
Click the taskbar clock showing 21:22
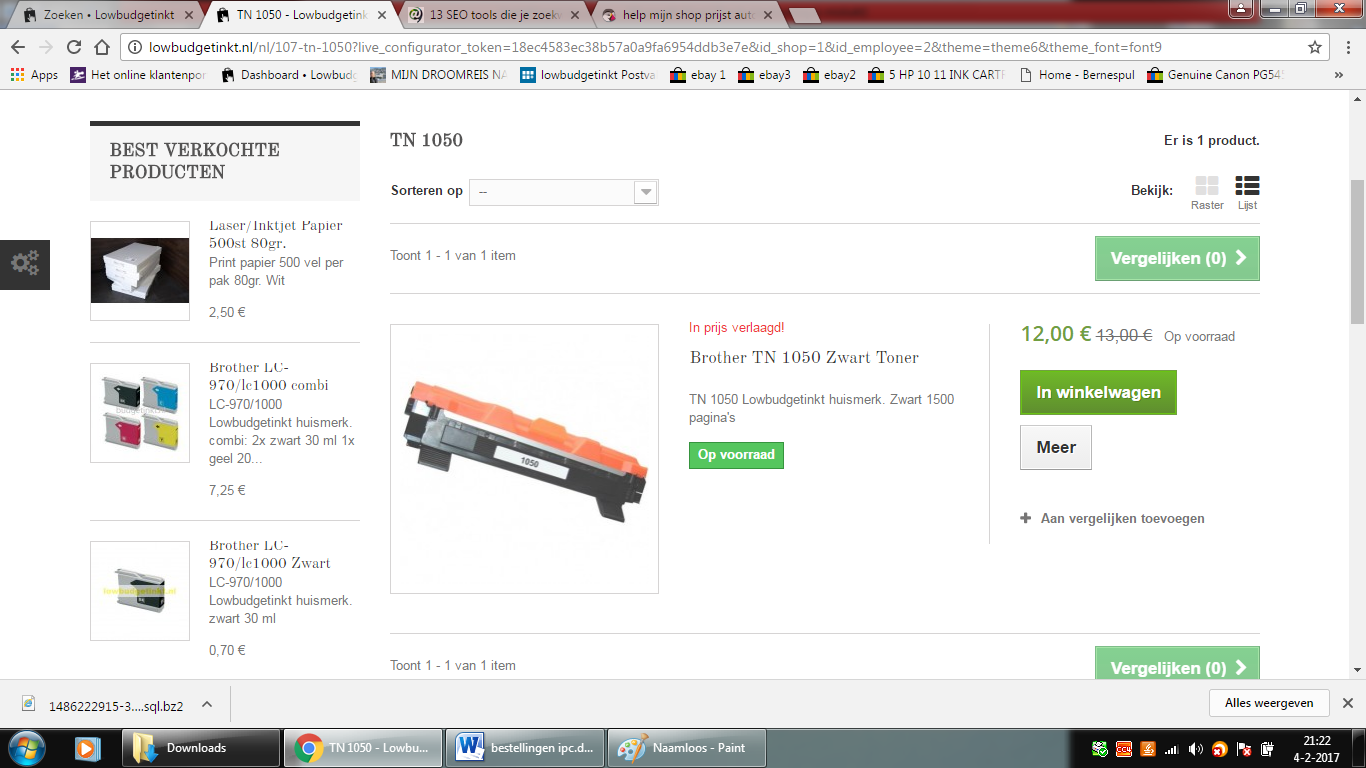(1317, 748)
